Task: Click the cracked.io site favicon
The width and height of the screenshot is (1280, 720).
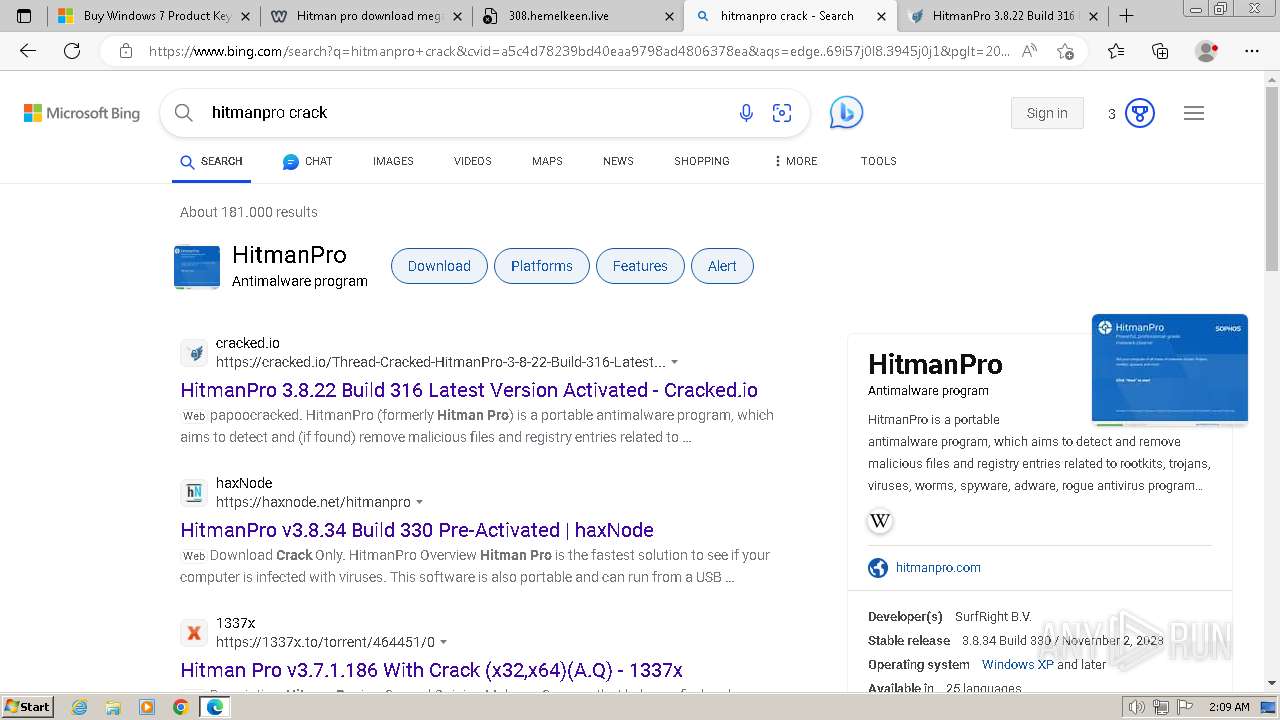Action: point(194,352)
